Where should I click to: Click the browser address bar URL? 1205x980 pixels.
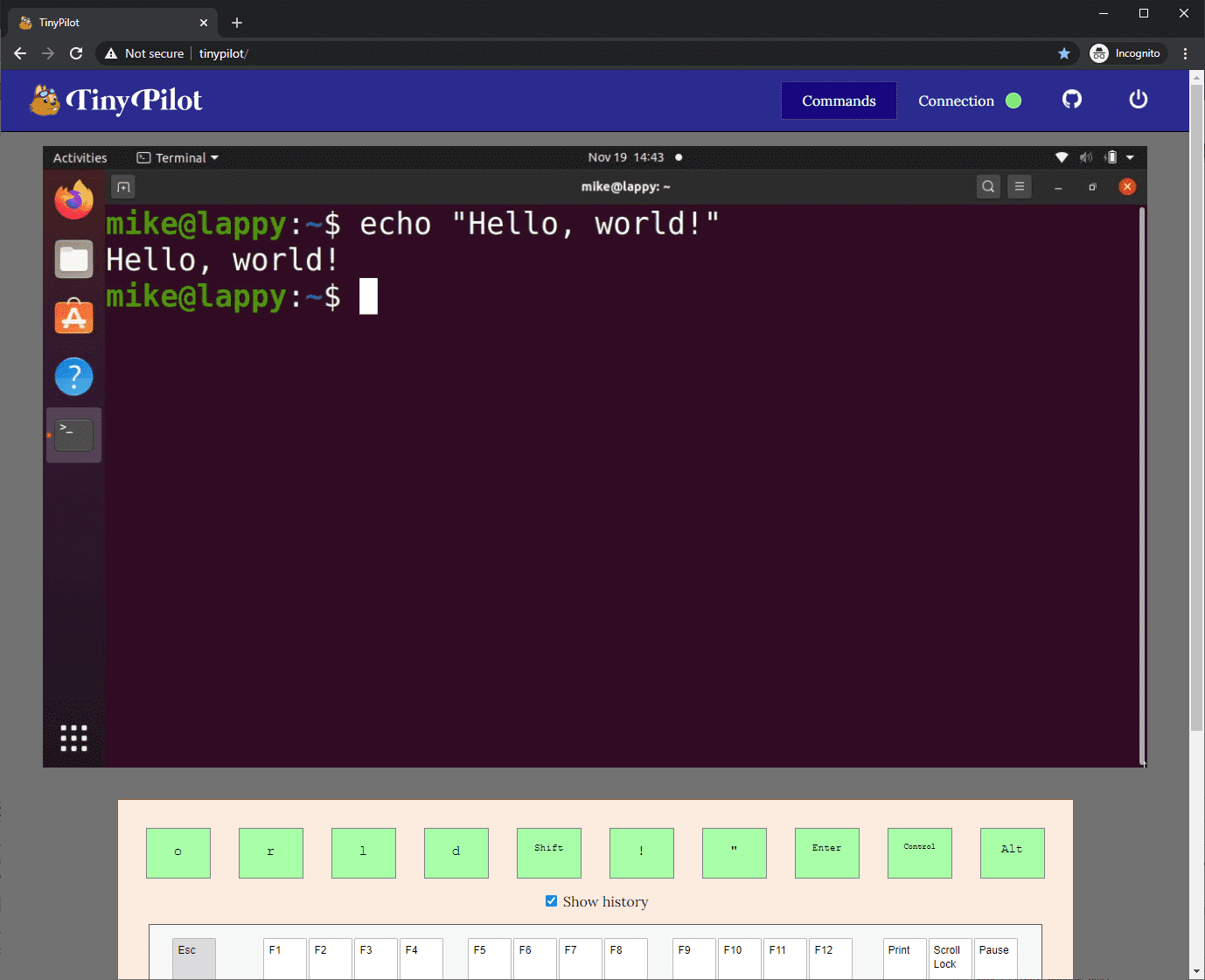tap(224, 53)
